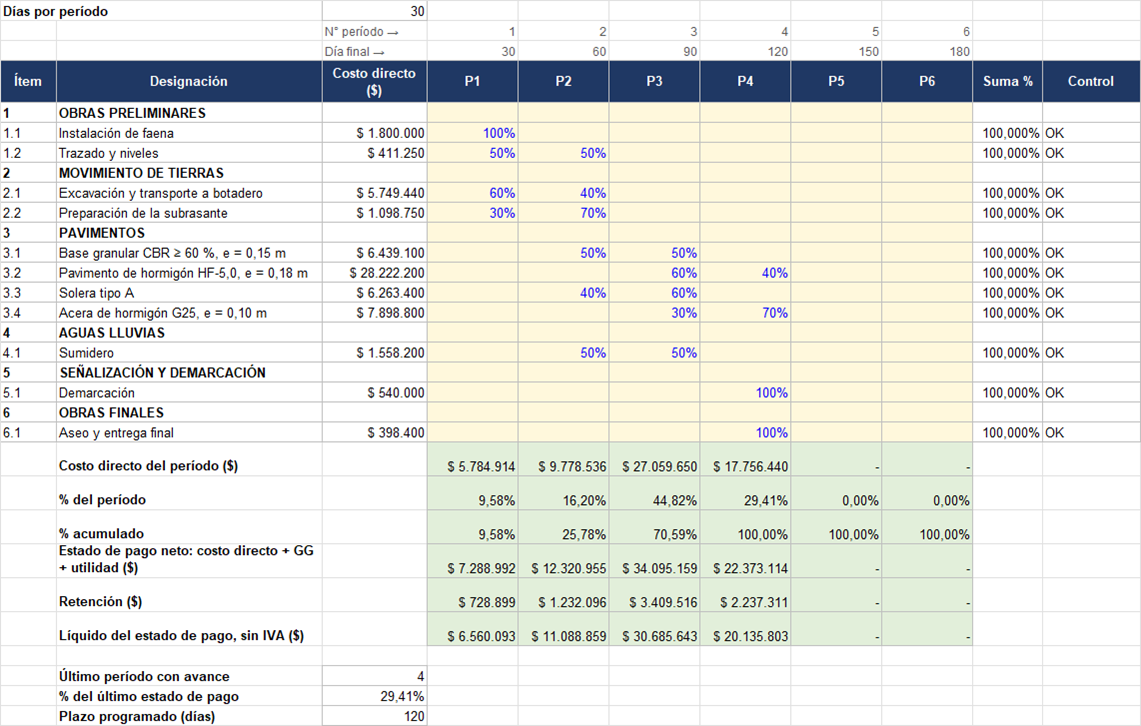Image resolution: width=1141 pixels, height=726 pixels.
Task: Click the 29,41% último estado de pago cell
Action: [375, 696]
